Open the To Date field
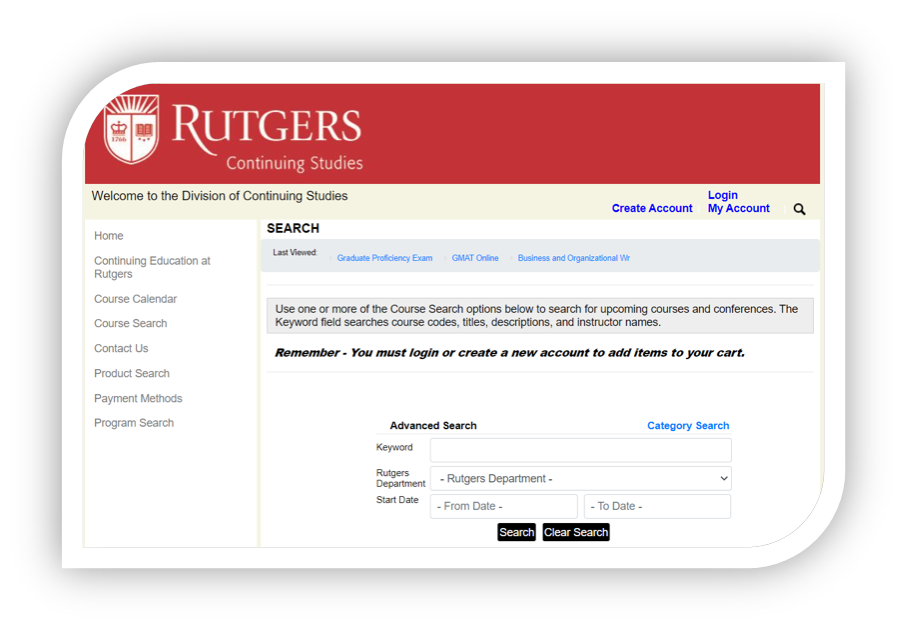The image size is (907, 630). (657, 507)
